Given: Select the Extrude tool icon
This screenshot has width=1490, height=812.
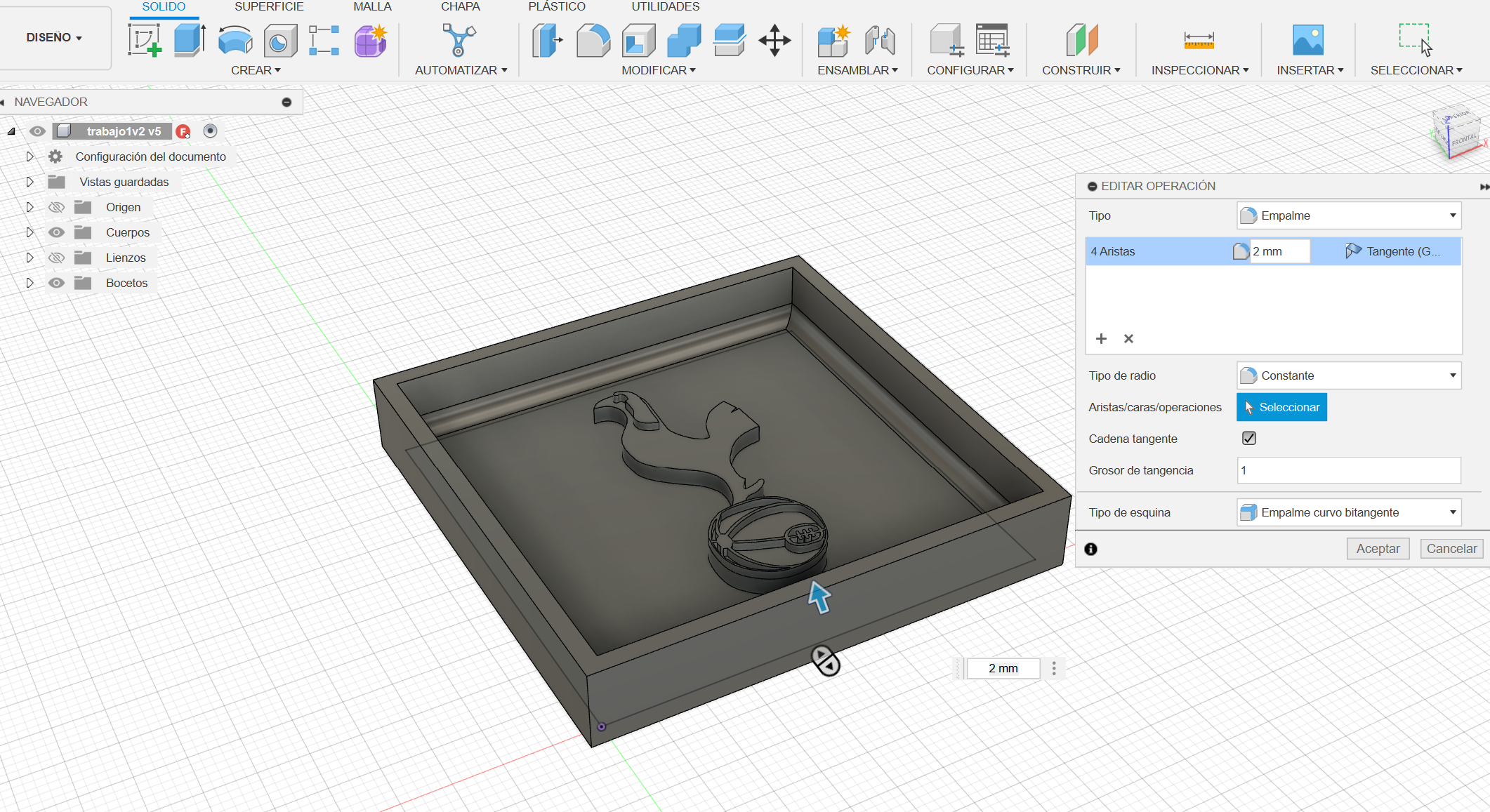Looking at the screenshot, I should point(189,40).
